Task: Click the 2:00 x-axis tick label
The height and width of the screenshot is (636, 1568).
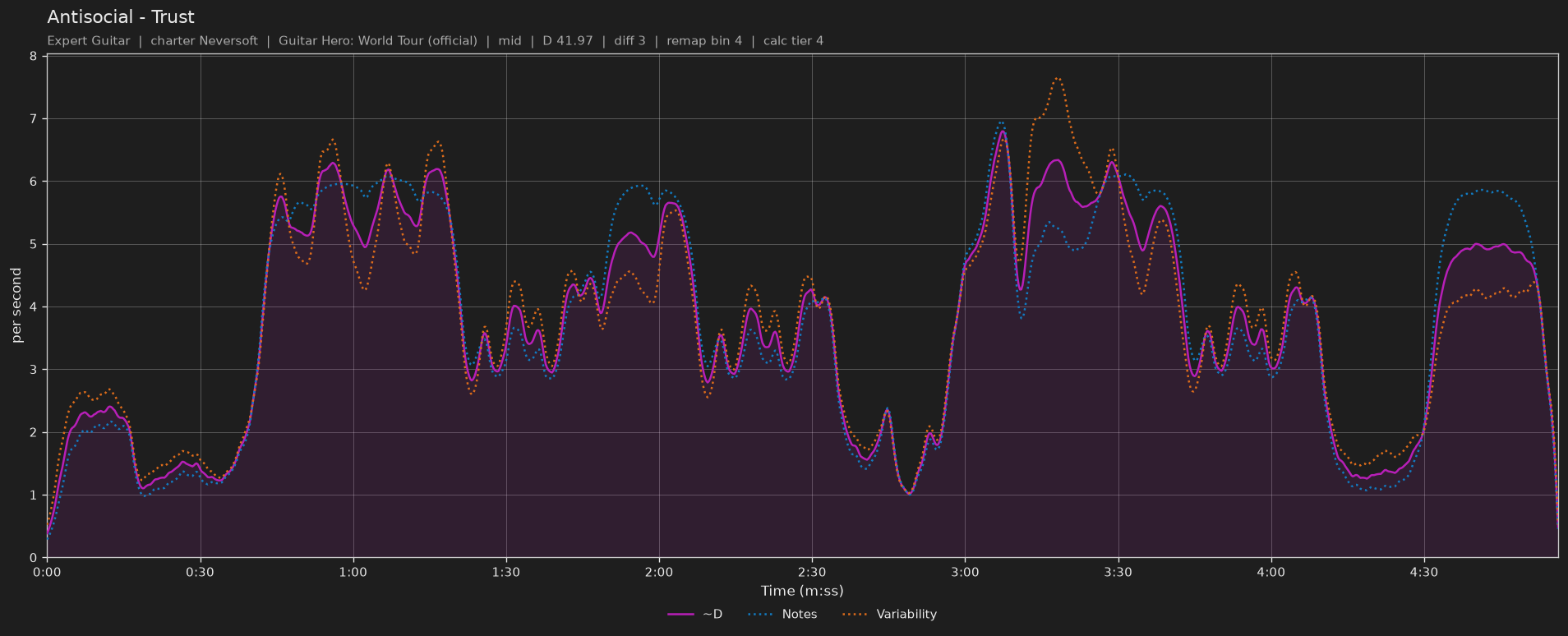Action: (659, 572)
